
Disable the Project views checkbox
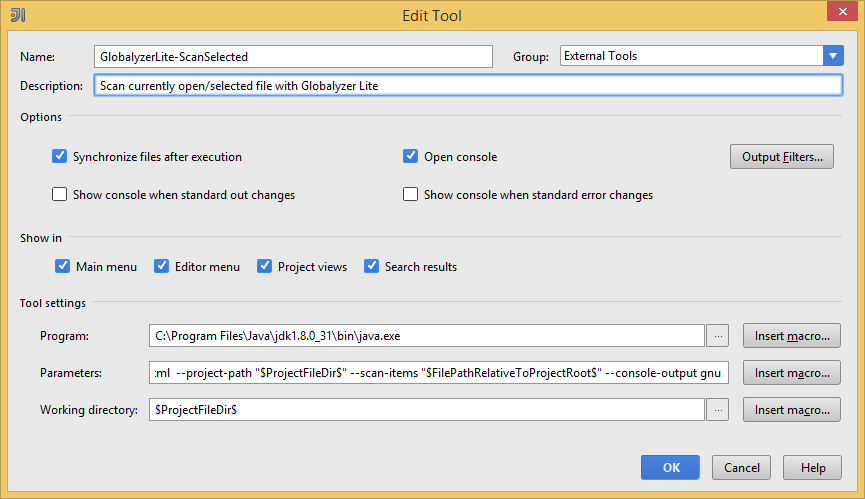265,267
